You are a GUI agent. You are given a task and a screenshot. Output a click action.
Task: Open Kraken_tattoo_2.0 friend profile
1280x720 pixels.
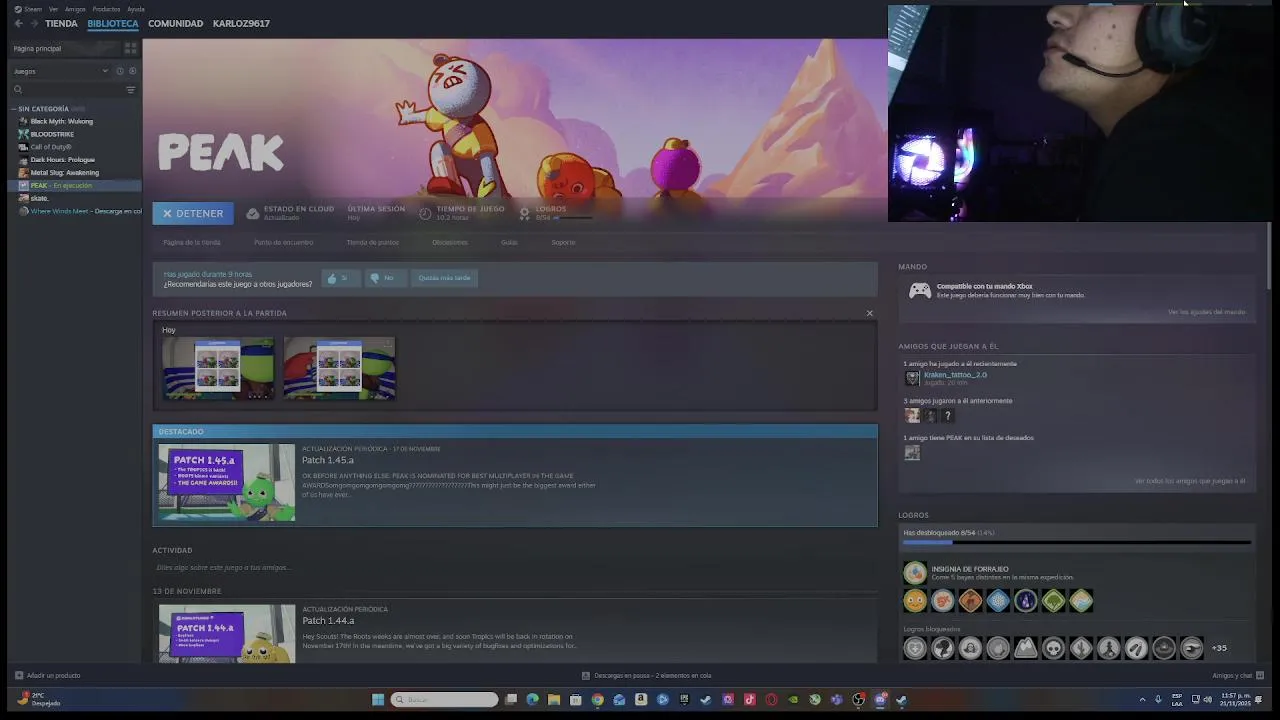coord(955,375)
